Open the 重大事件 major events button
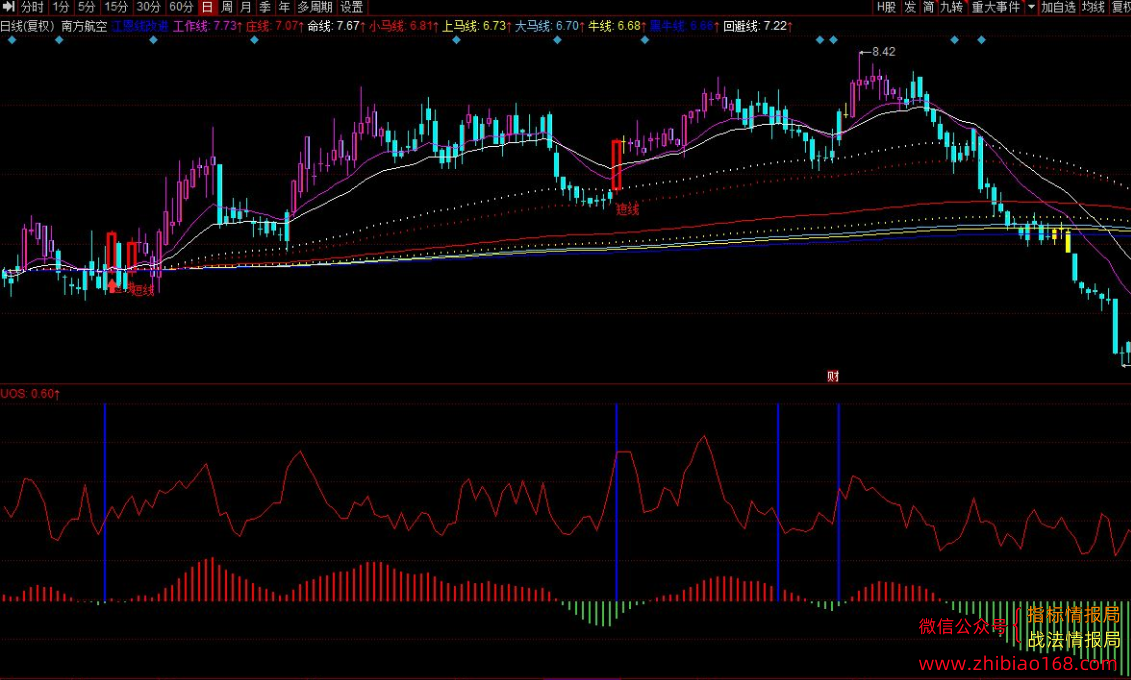Viewport: 1131px width, 680px height. [996, 6]
